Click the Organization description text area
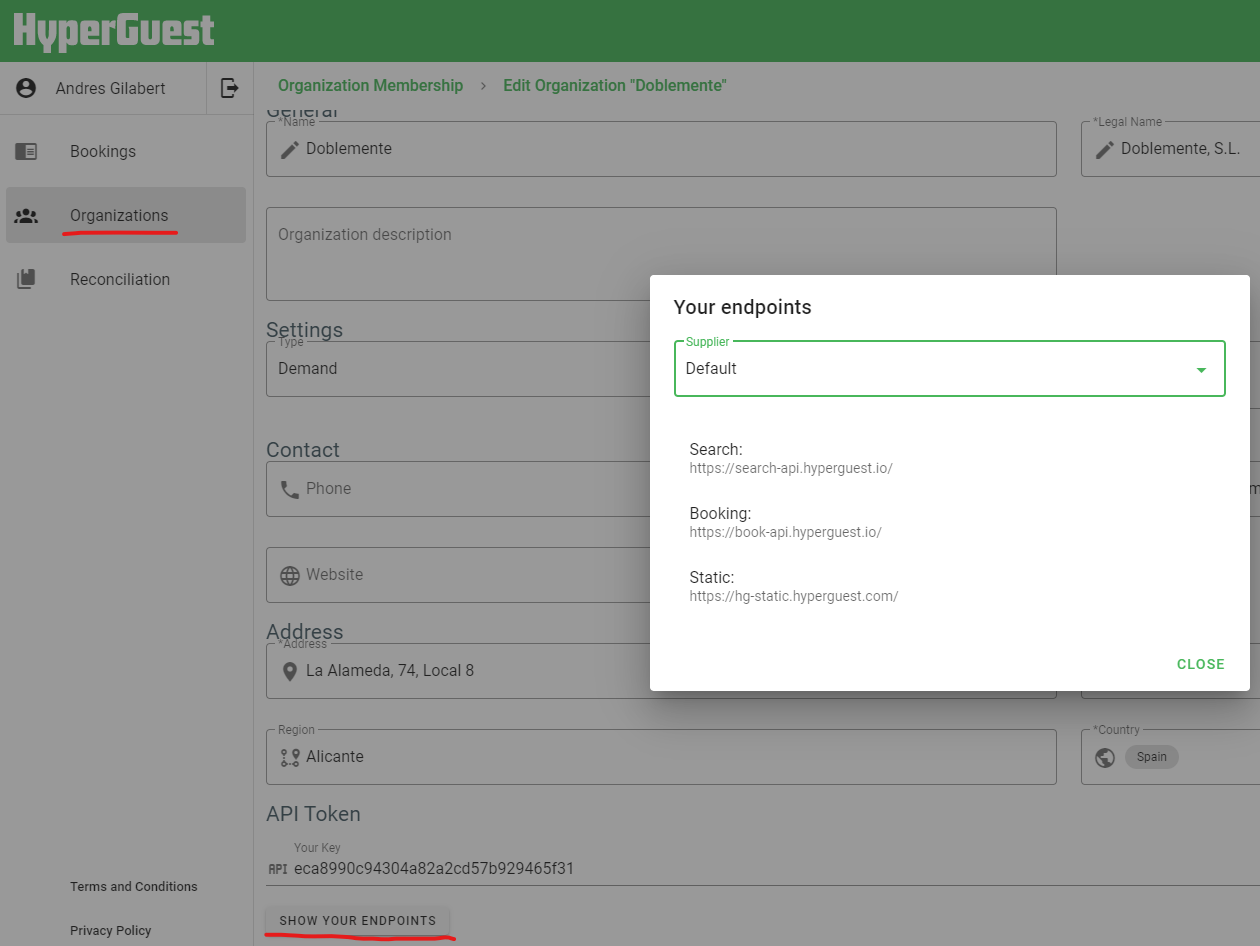This screenshot has height=946, width=1260. point(661,254)
